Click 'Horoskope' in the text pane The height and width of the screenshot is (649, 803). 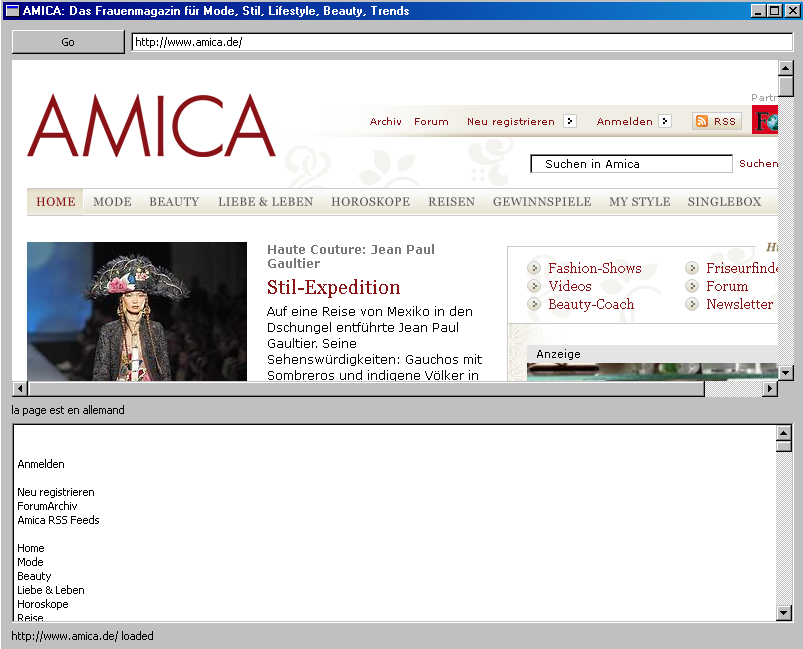[43, 604]
